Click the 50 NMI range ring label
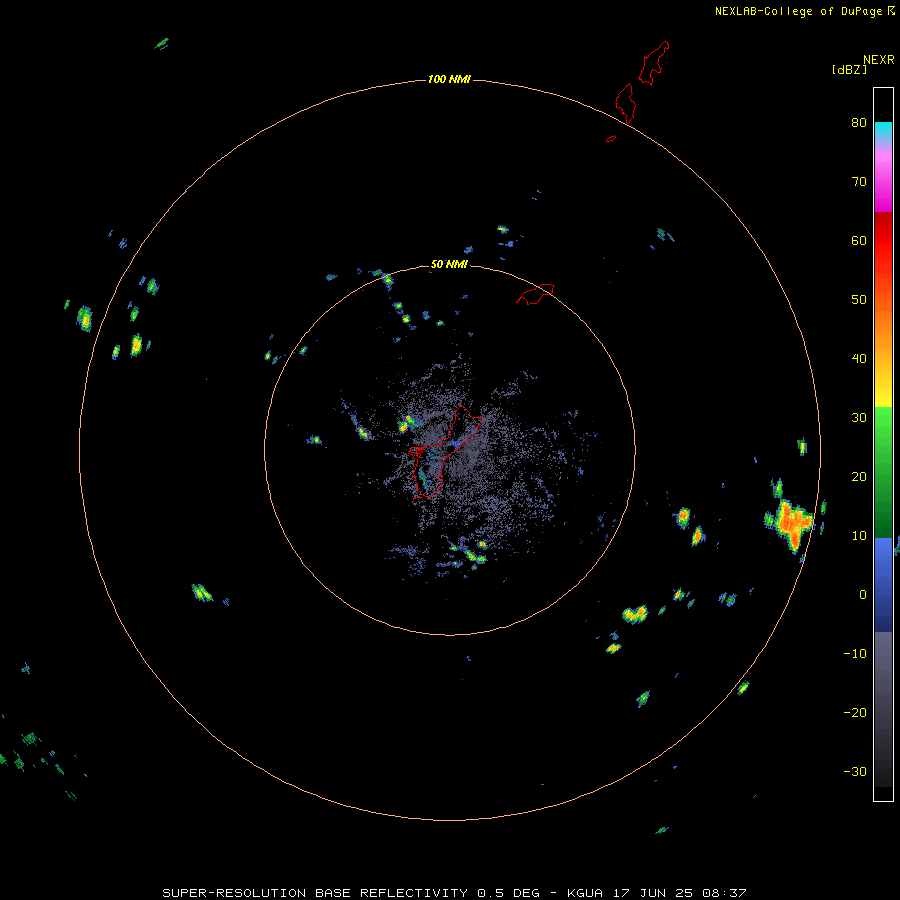This screenshot has width=900, height=900. [449, 265]
